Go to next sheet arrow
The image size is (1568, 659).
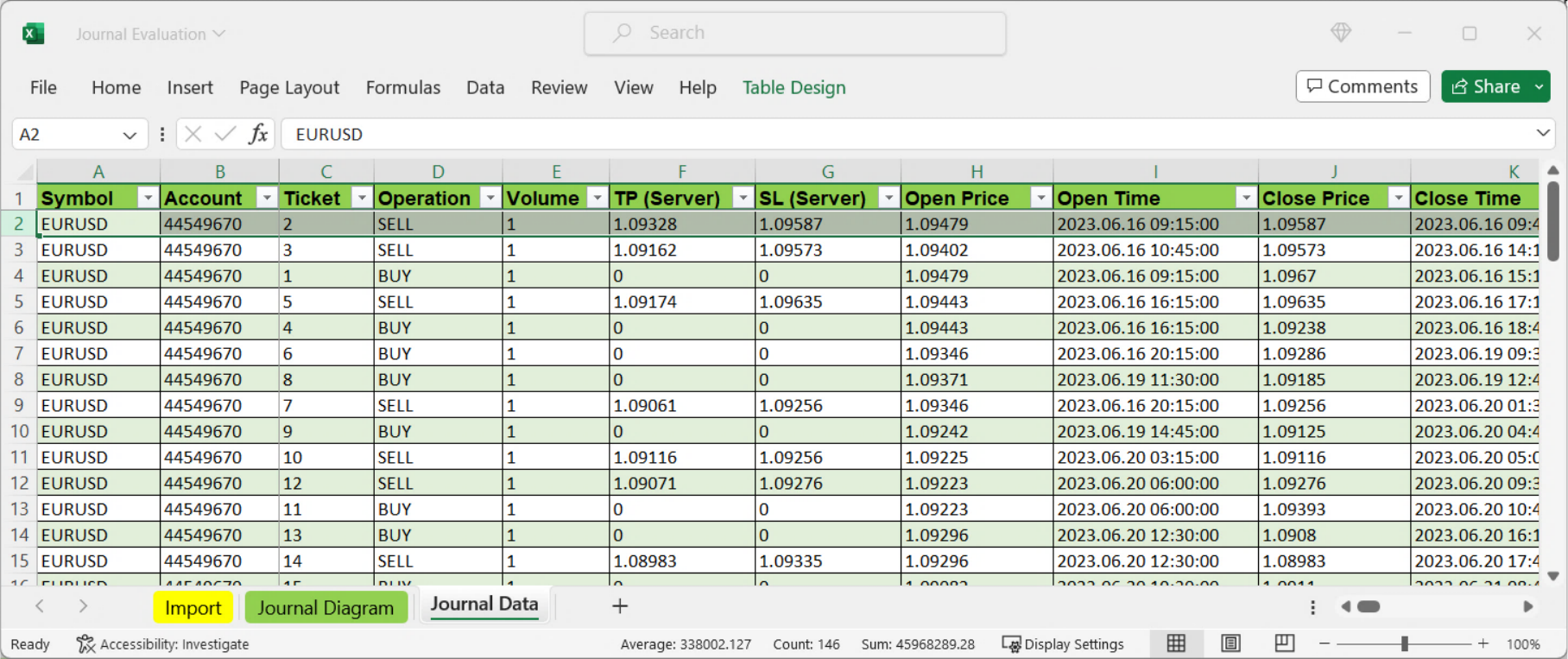pos(83,606)
